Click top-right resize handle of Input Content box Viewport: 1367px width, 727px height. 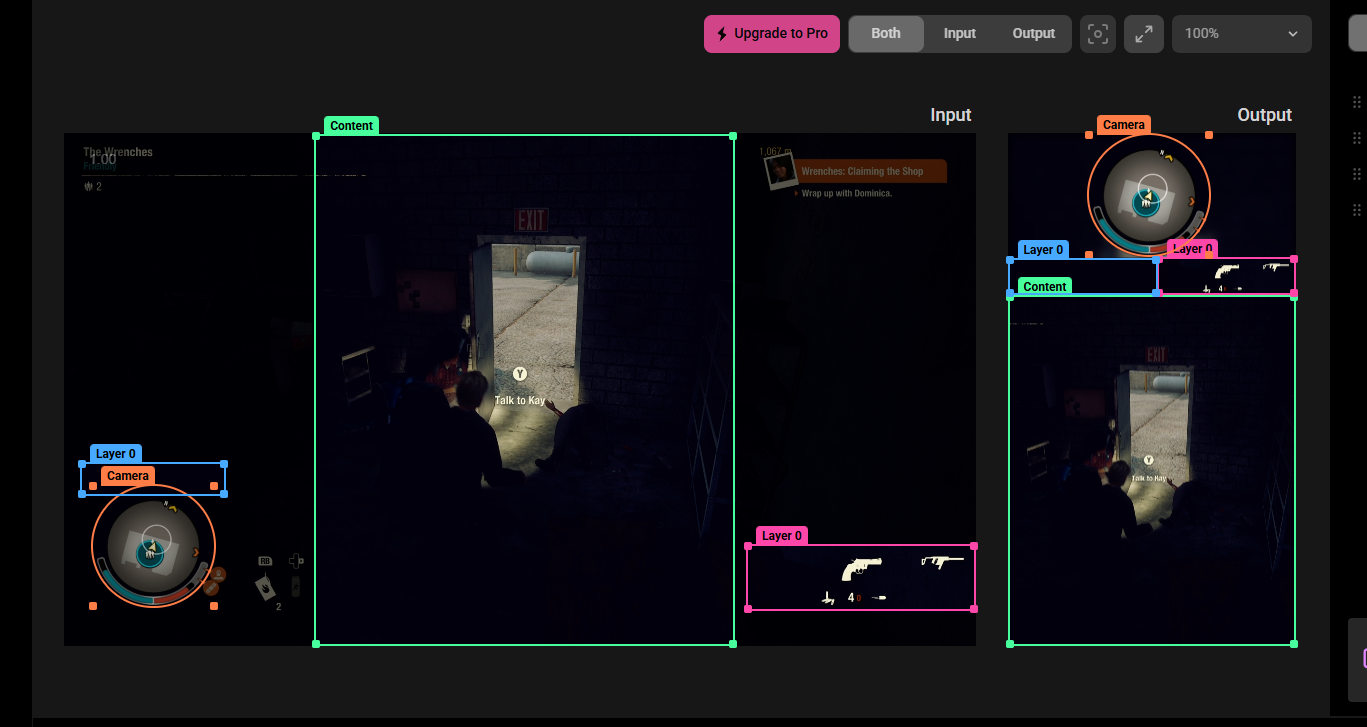[x=733, y=136]
